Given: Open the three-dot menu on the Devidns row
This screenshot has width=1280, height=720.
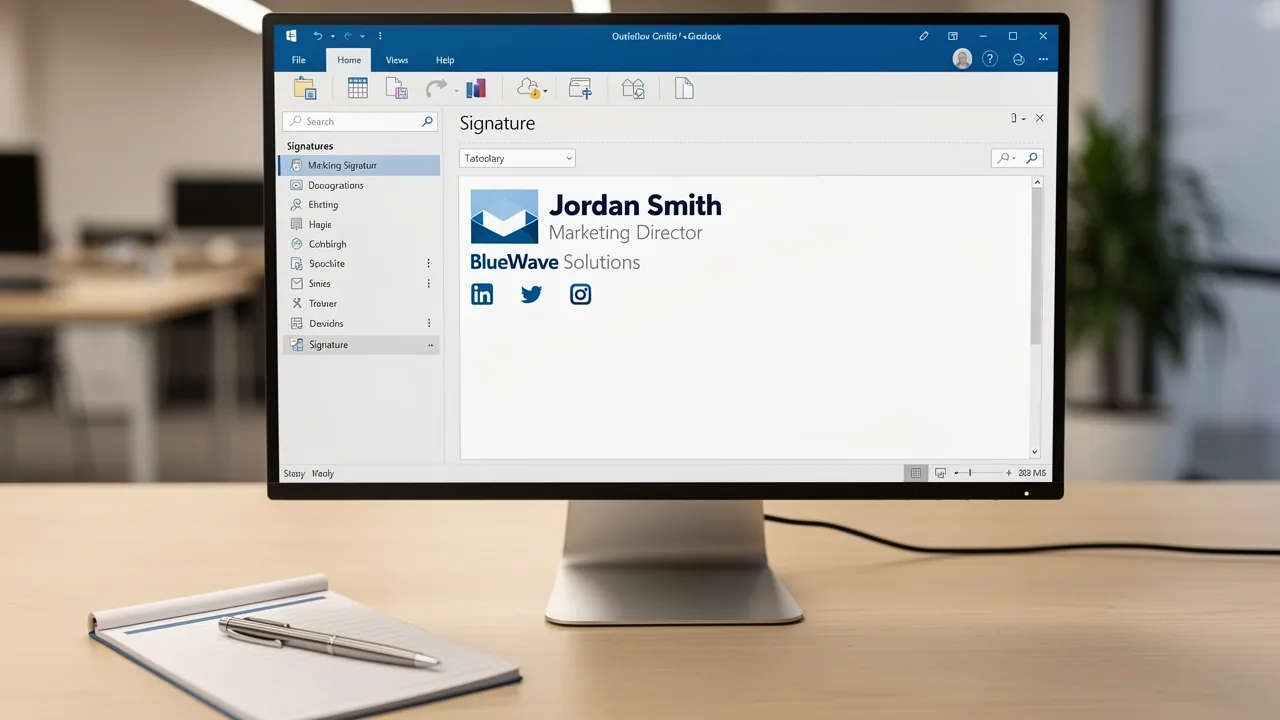Looking at the screenshot, I should click(x=429, y=323).
